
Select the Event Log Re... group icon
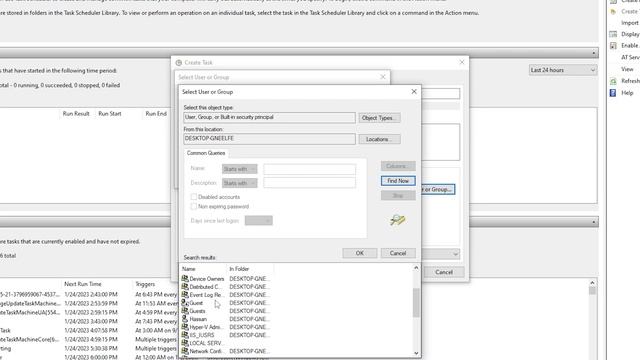click(x=185, y=294)
